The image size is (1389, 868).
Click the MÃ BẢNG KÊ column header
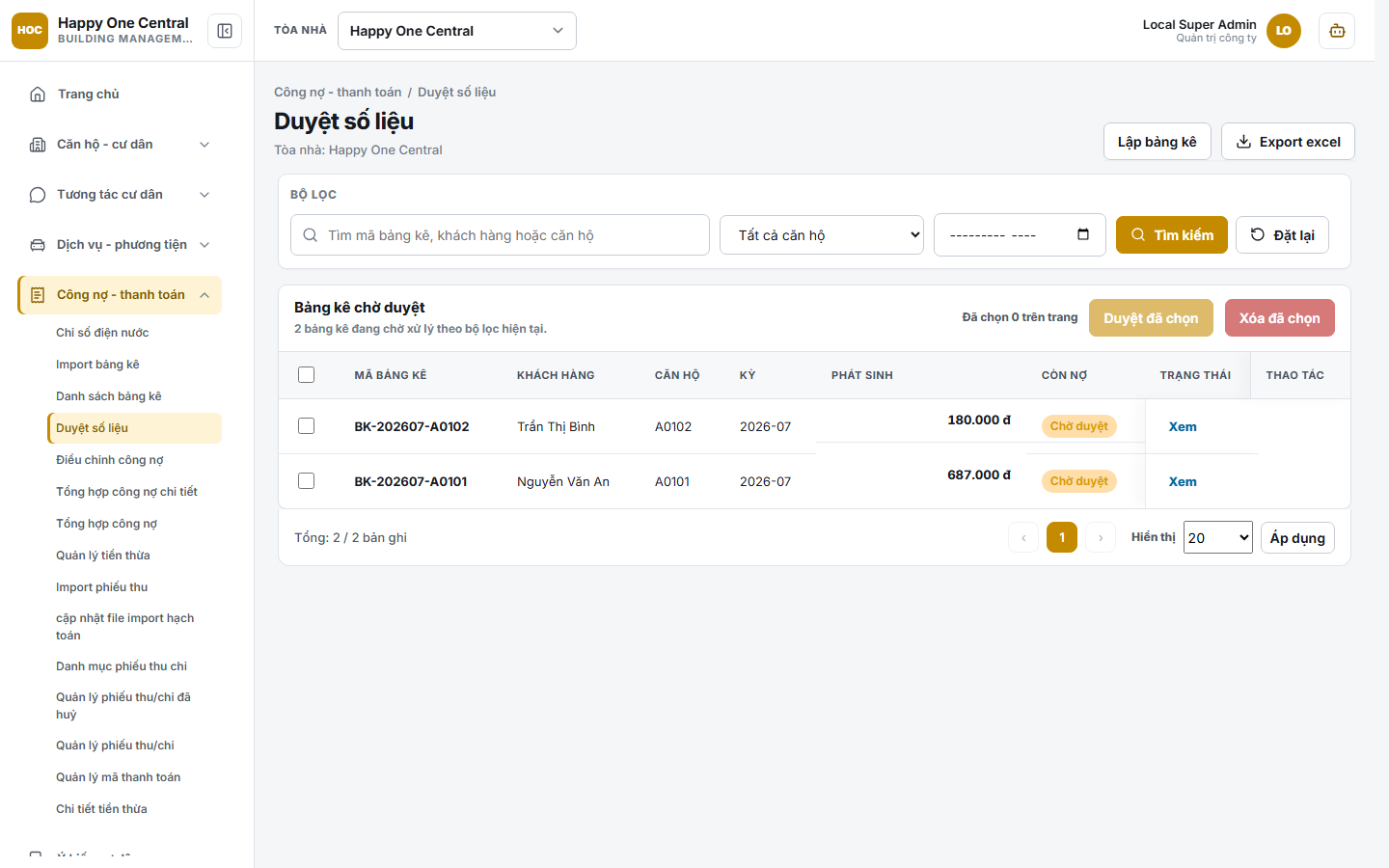(391, 375)
